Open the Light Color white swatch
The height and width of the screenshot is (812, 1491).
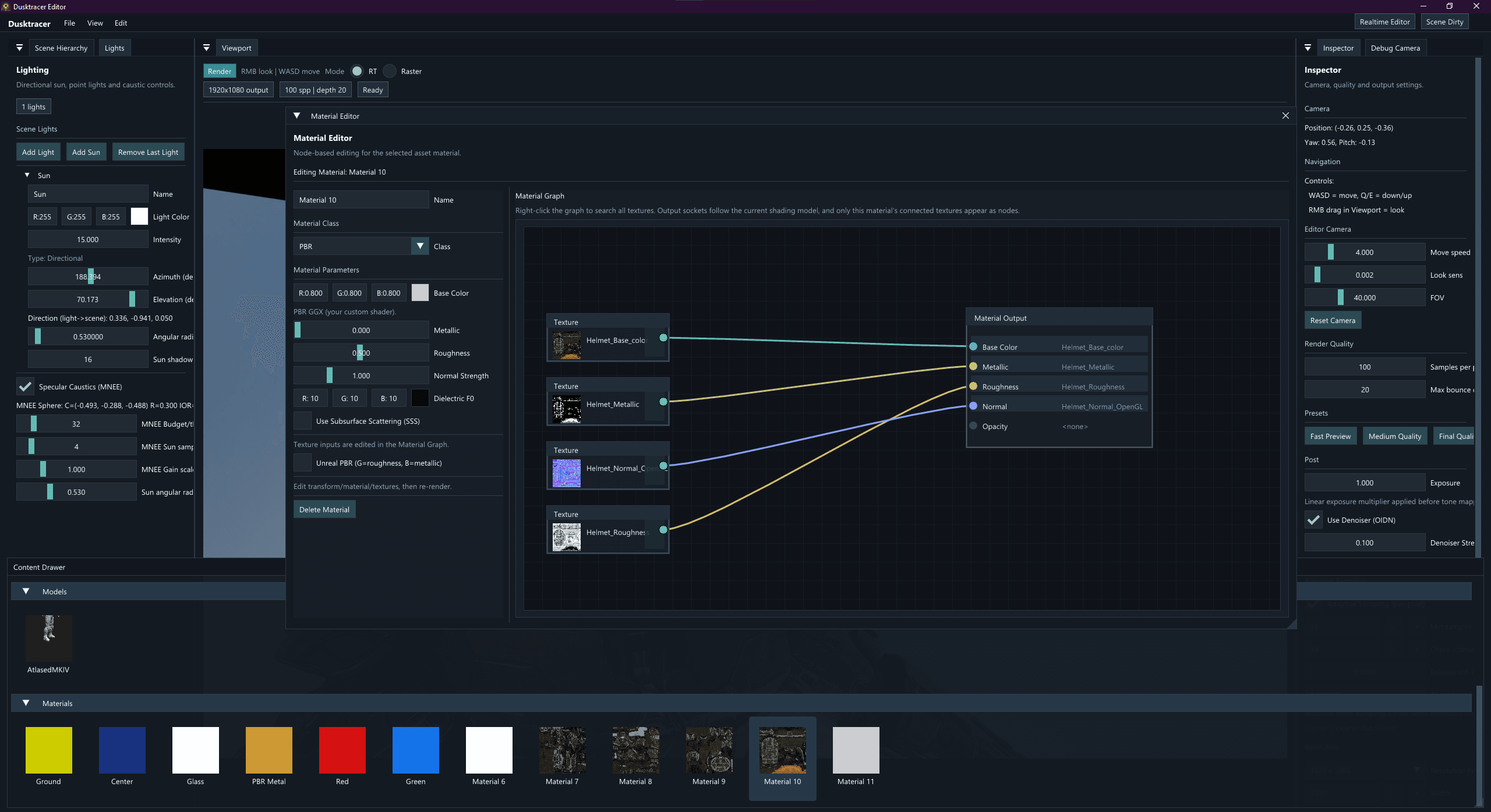(x=139, y=217)
